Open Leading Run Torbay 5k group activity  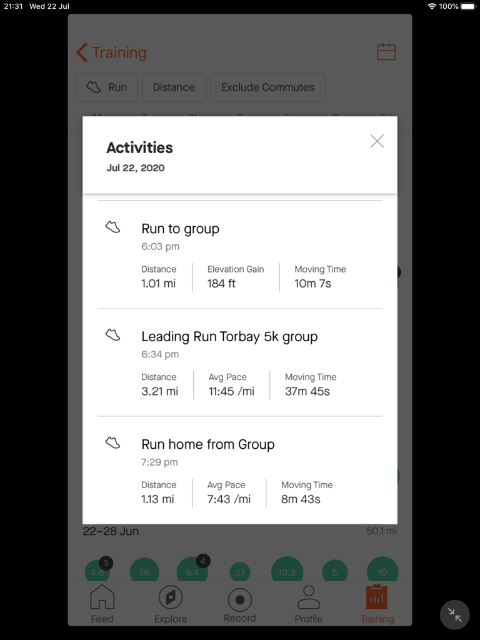(x=240, y=362)
